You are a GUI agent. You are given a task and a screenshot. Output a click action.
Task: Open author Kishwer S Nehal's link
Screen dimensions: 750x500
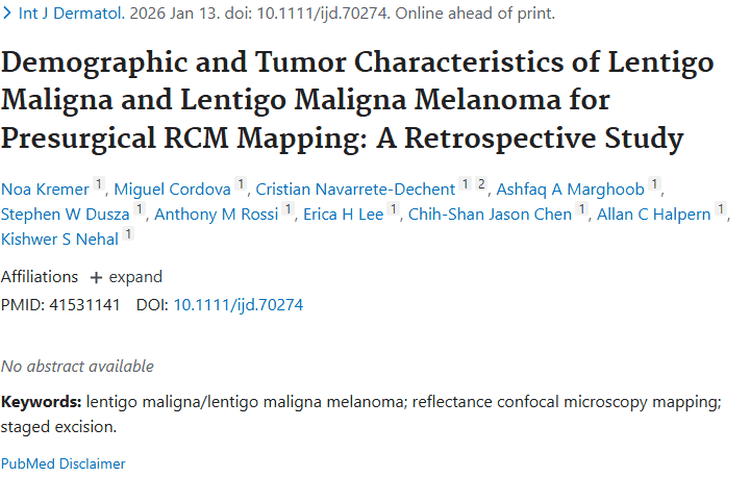coord(59,238)
